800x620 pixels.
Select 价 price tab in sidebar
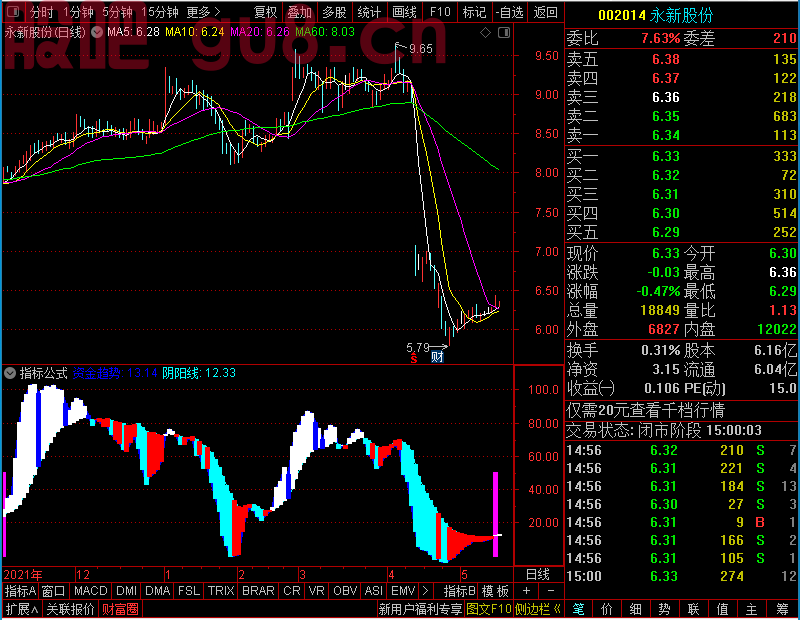point(607,609)
